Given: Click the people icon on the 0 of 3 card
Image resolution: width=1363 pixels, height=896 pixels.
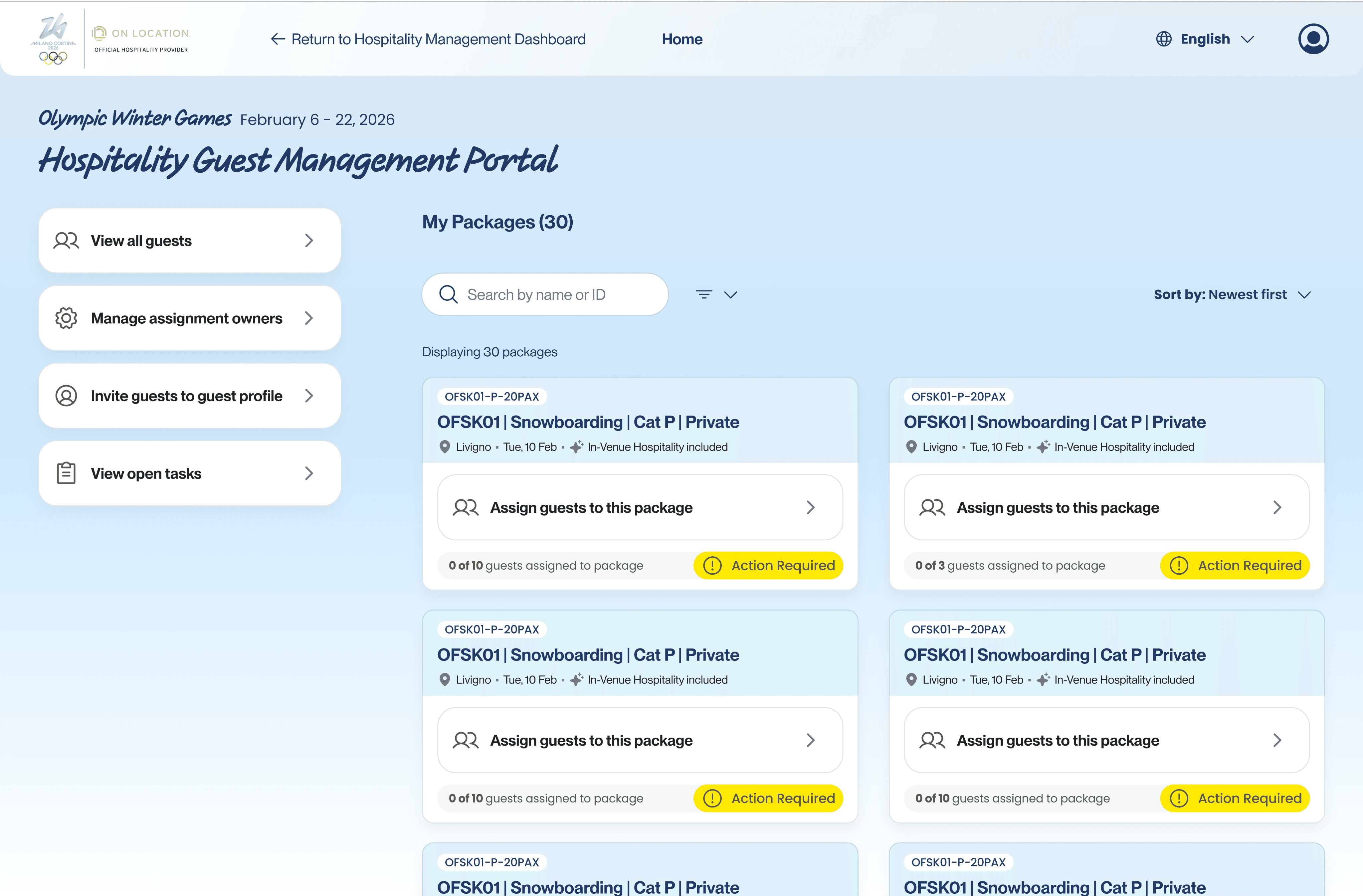Looking at the screenshot, I should point(932,507).
